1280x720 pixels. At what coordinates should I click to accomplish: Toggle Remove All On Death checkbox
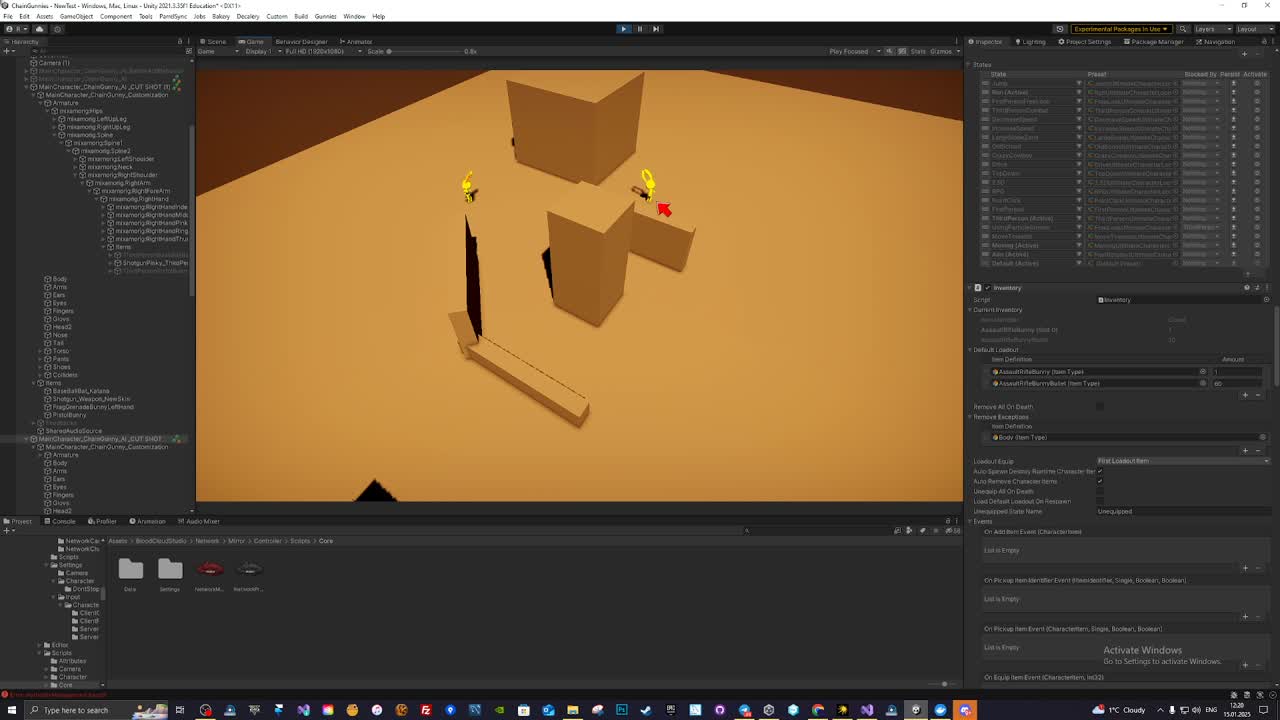click(x=1100, y=407)
